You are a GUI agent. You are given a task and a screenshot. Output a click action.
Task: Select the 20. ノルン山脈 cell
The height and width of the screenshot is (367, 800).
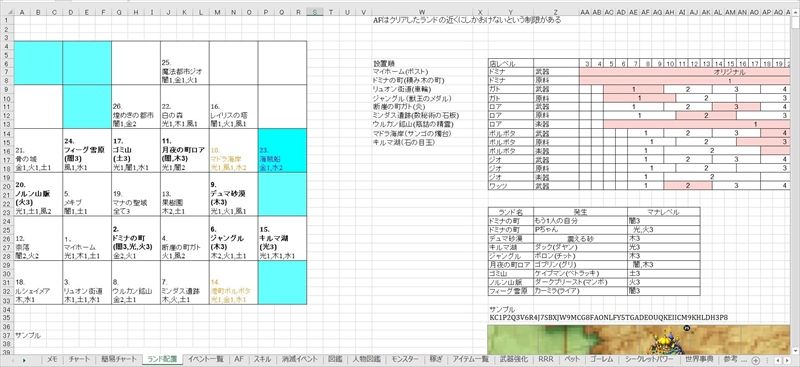[38, 194]
